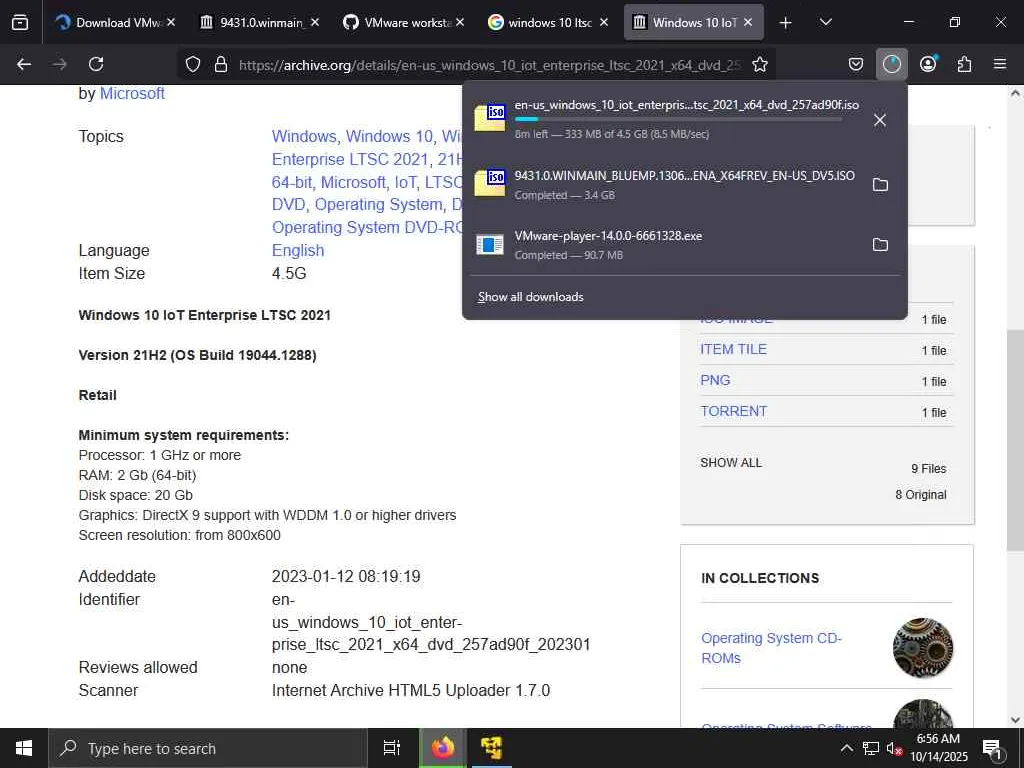
Task: Bookmark this page with star icon
Action: click(x=760, y=65)
